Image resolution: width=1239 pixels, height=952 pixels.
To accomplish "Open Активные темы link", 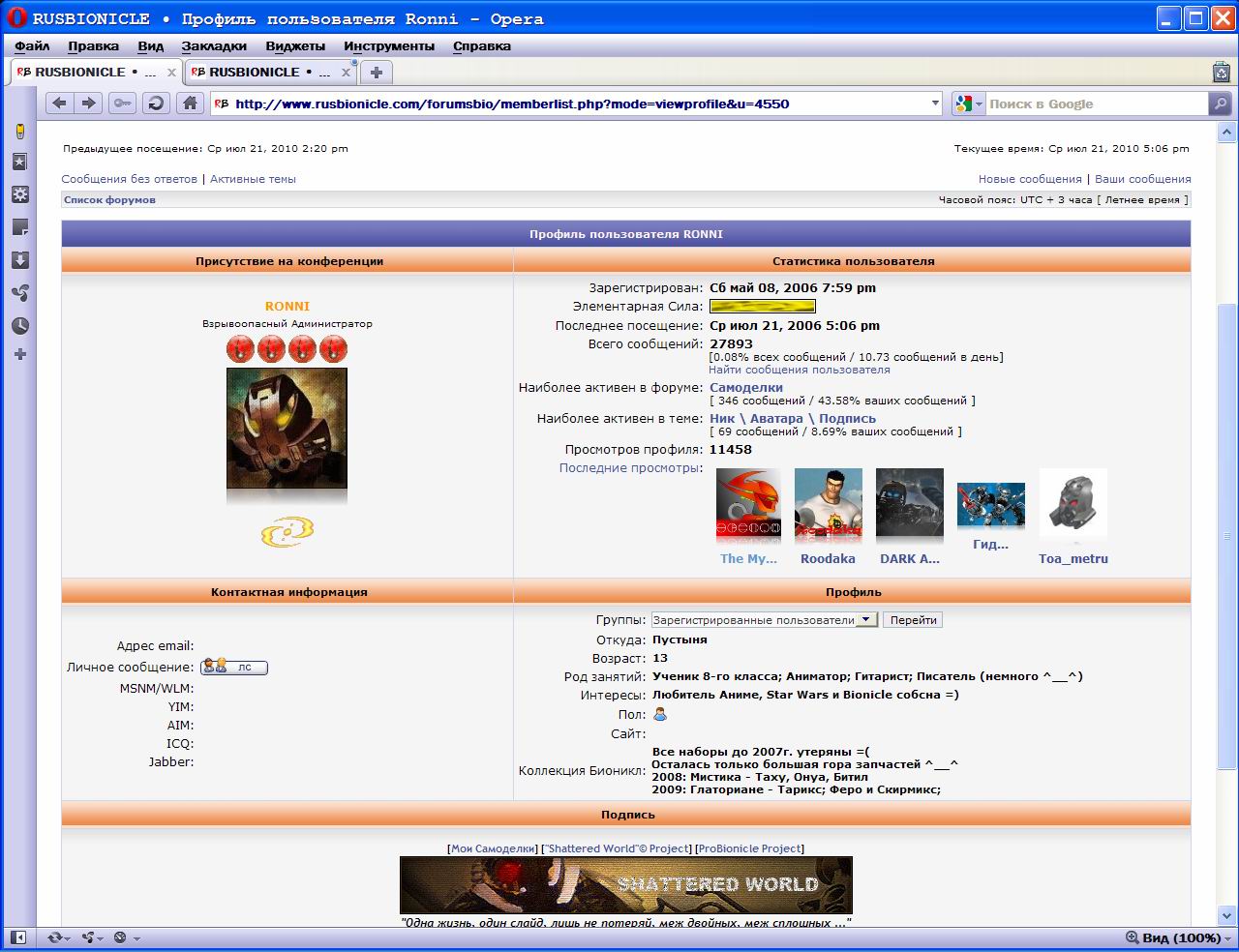I will [253, 179].
